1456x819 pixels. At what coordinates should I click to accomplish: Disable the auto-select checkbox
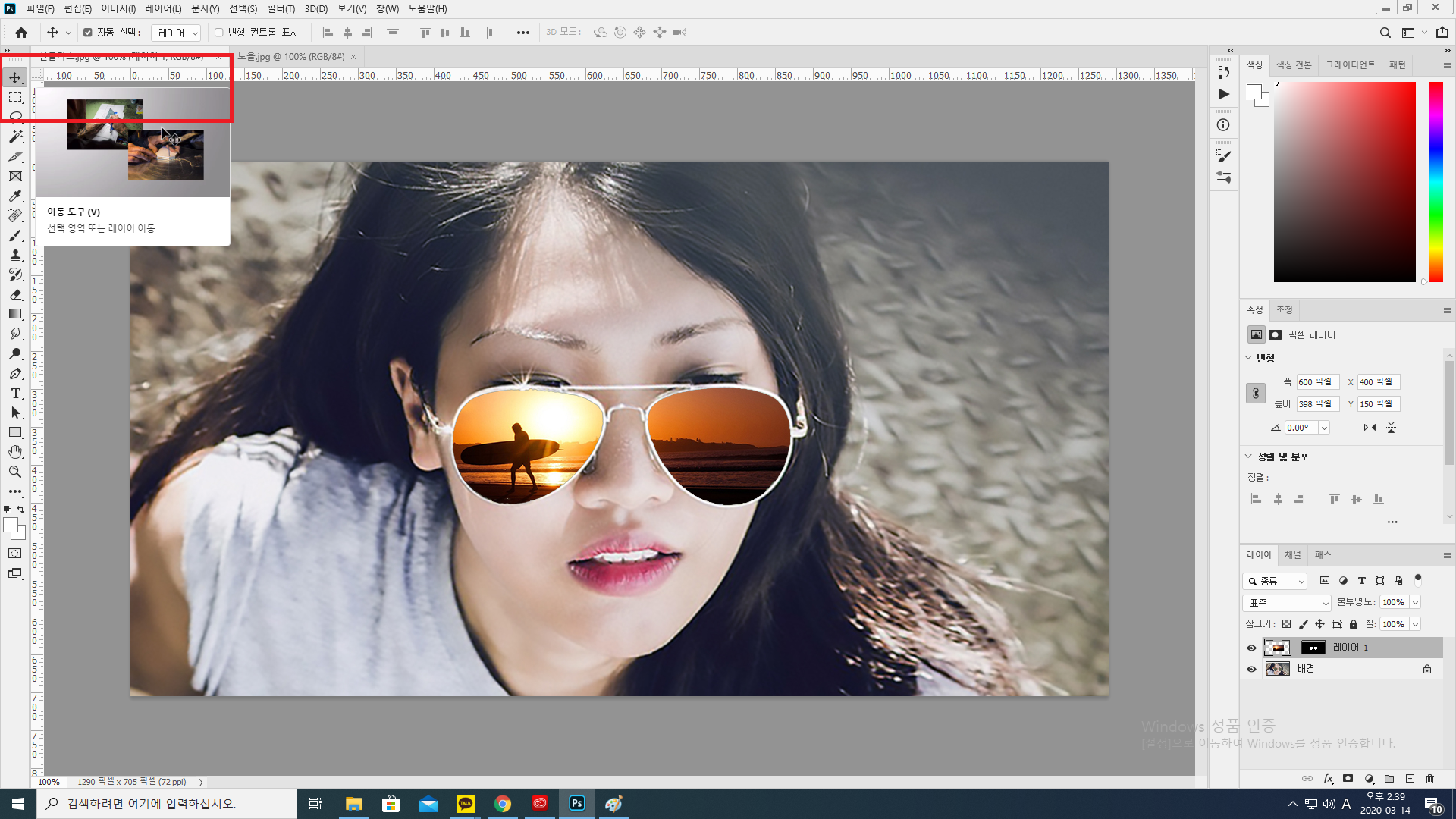pyautogui.click(x=88, y=33)
